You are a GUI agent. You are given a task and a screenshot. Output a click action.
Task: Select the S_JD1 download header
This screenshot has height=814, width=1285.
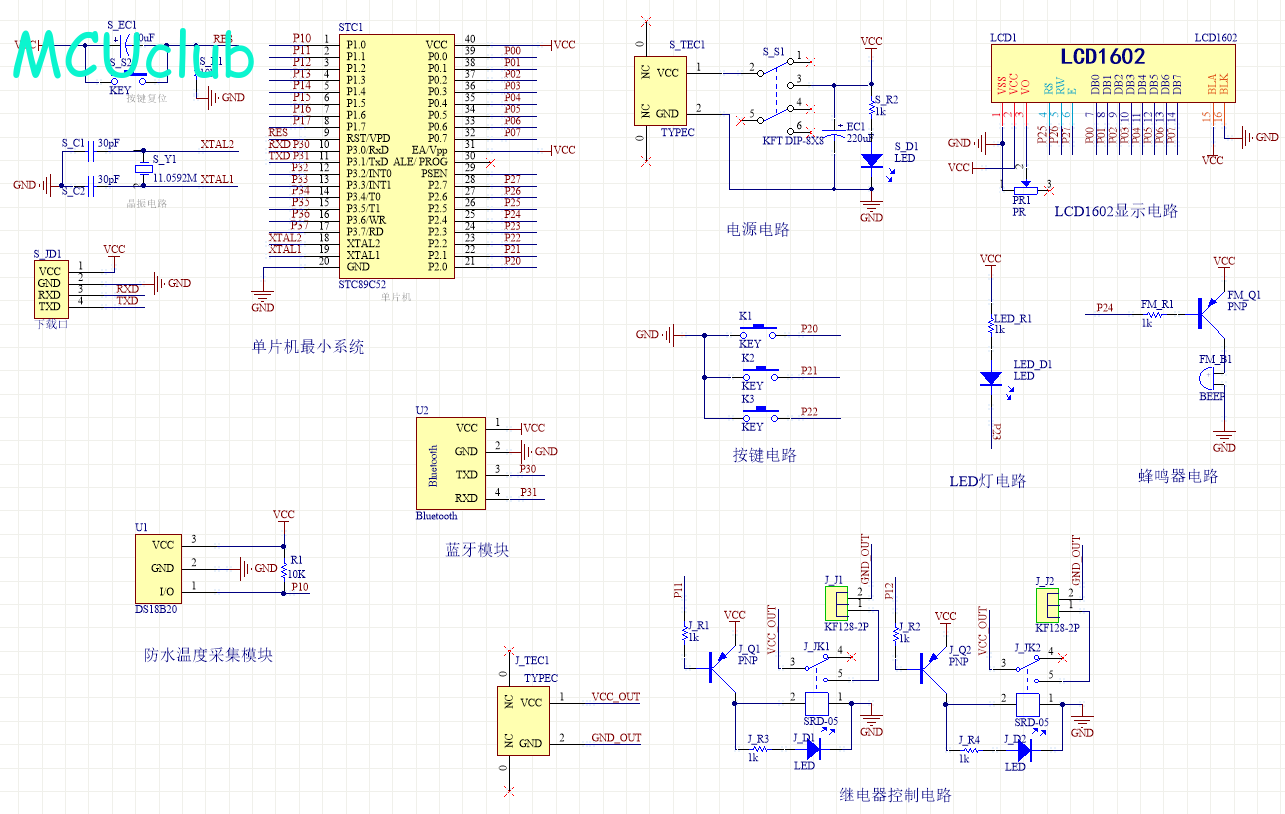[x=50, y=288]
